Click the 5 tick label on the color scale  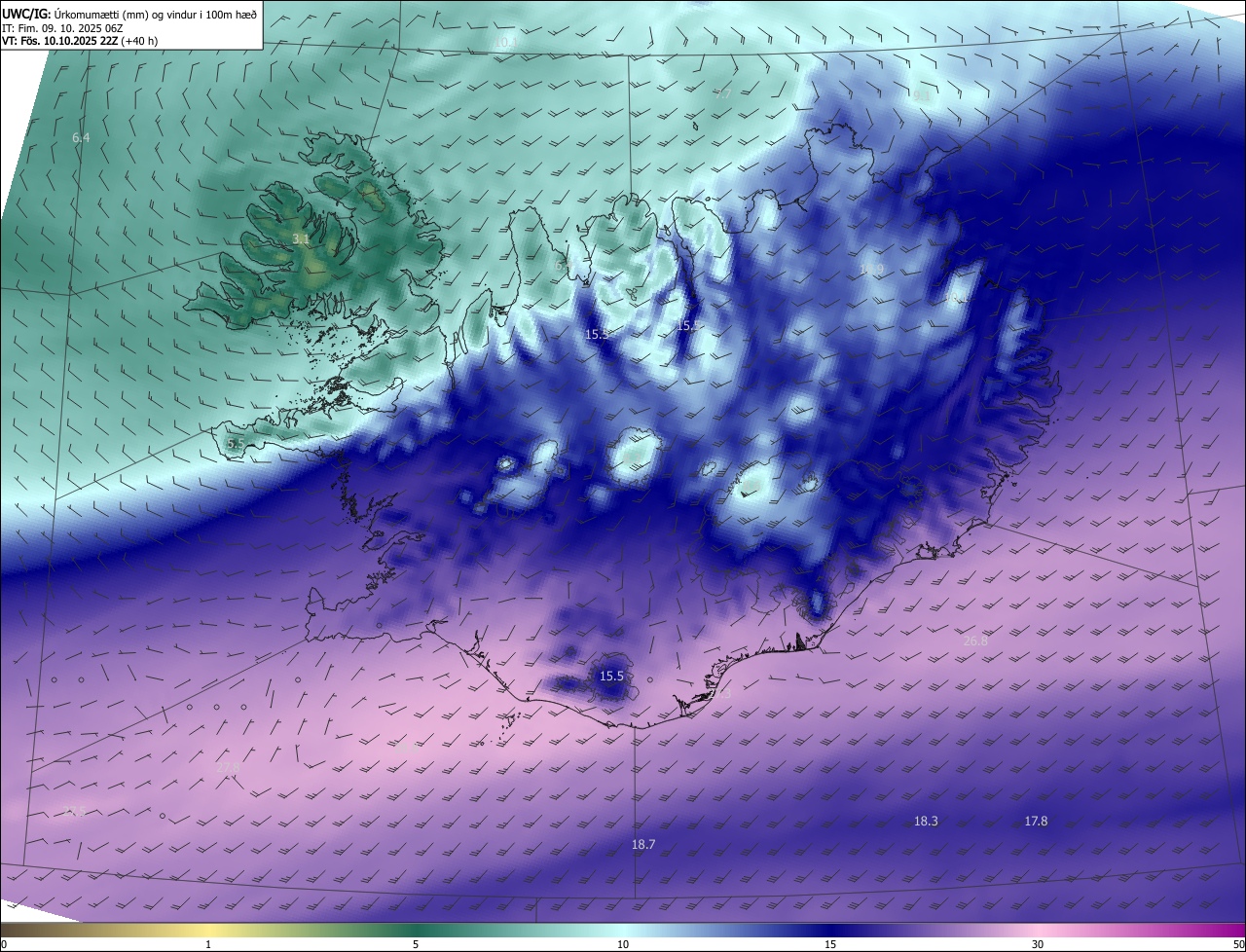(x=416, y=944)
